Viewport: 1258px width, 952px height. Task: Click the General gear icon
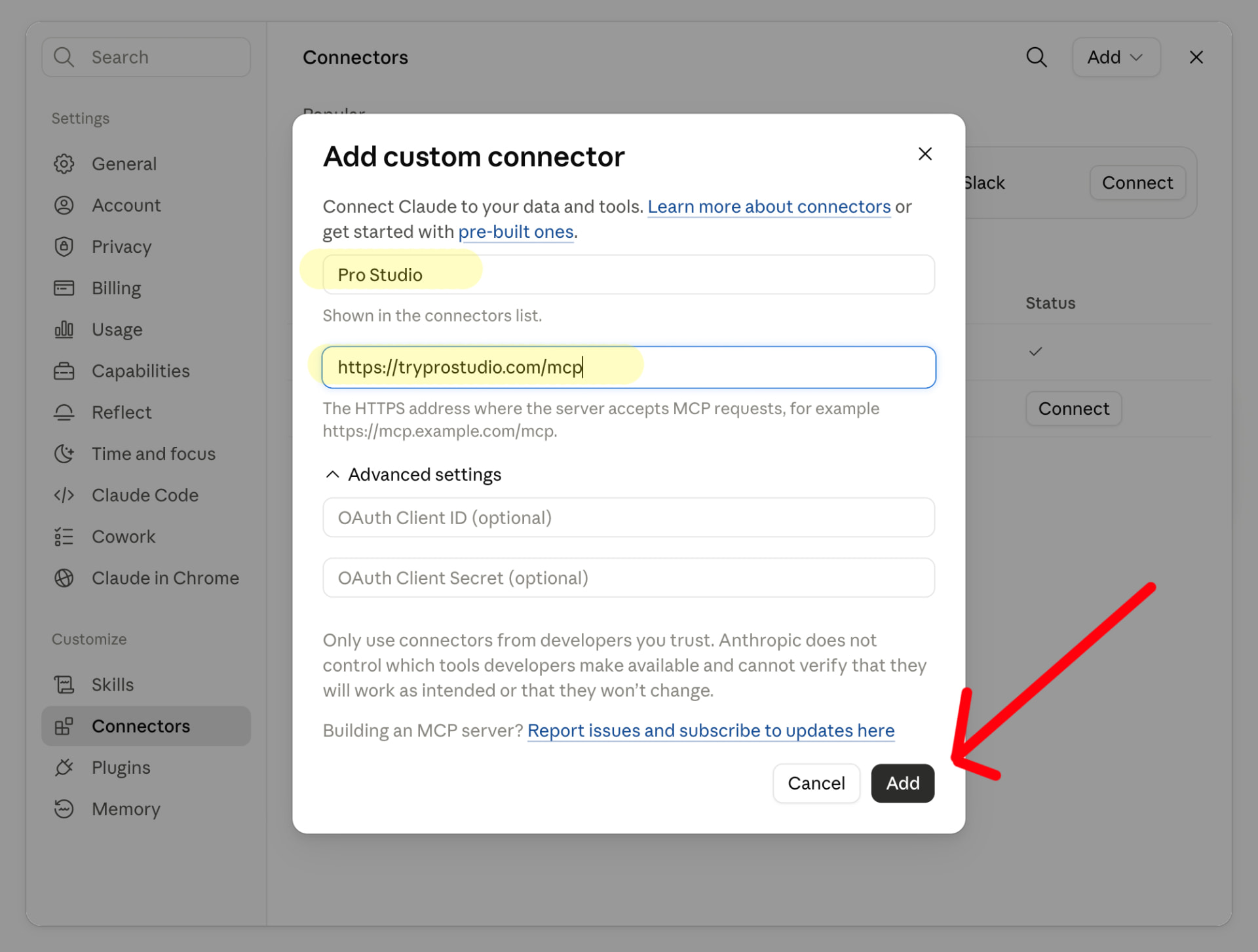click(x=64, y=164)
